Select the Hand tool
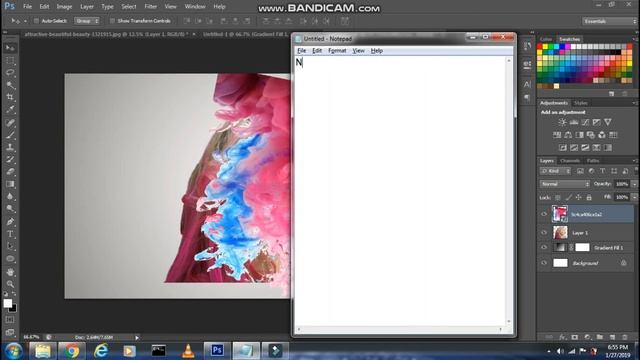640x360 pixels. point(10,272)
